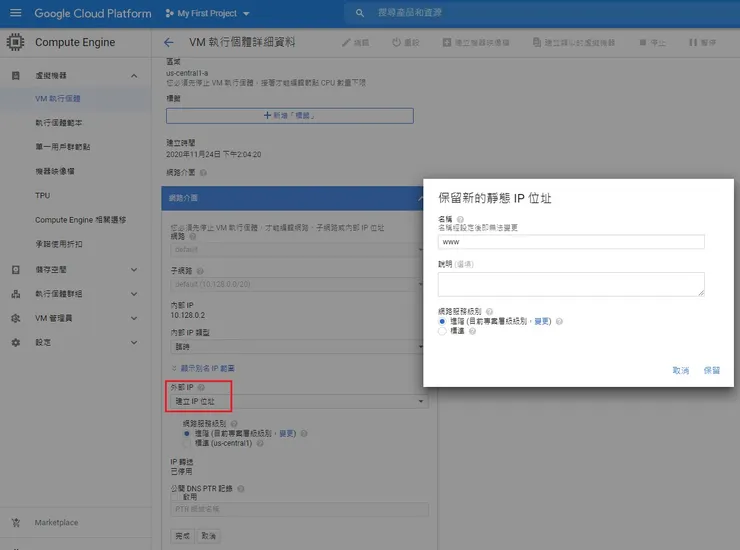Click the zone text us-central1-a

[187, 73]
